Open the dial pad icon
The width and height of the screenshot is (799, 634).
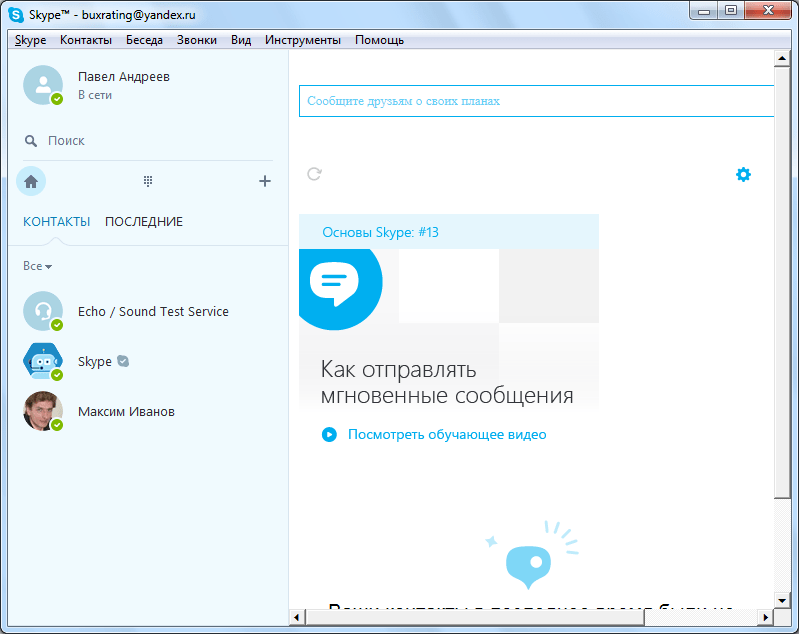pos(148,181)
